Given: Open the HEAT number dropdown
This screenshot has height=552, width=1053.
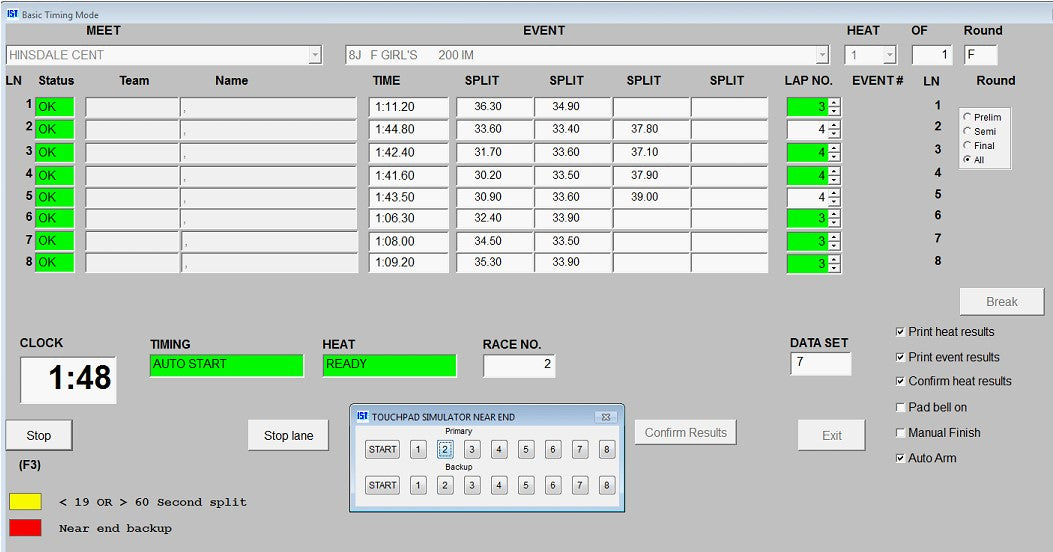Looking at the screenshot, I should pyautogui.click(x=889, y=56).
